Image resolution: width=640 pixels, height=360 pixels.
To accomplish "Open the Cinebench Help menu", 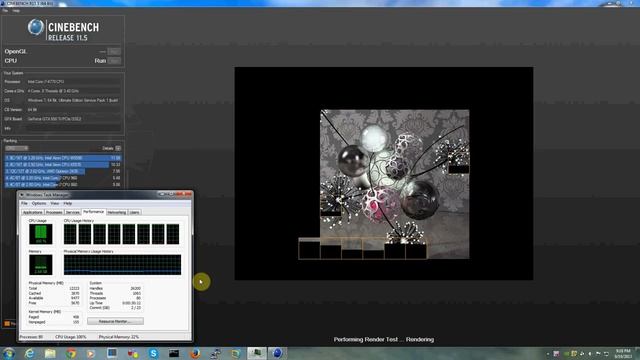I will pyautogui.click(x=16, y=11).
